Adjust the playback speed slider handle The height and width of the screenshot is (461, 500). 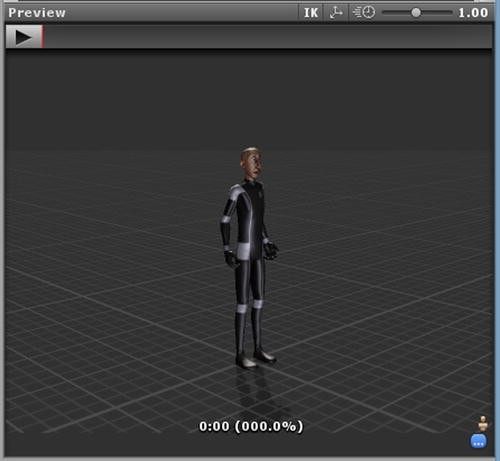pyautogui.click(x=416, y=13)
